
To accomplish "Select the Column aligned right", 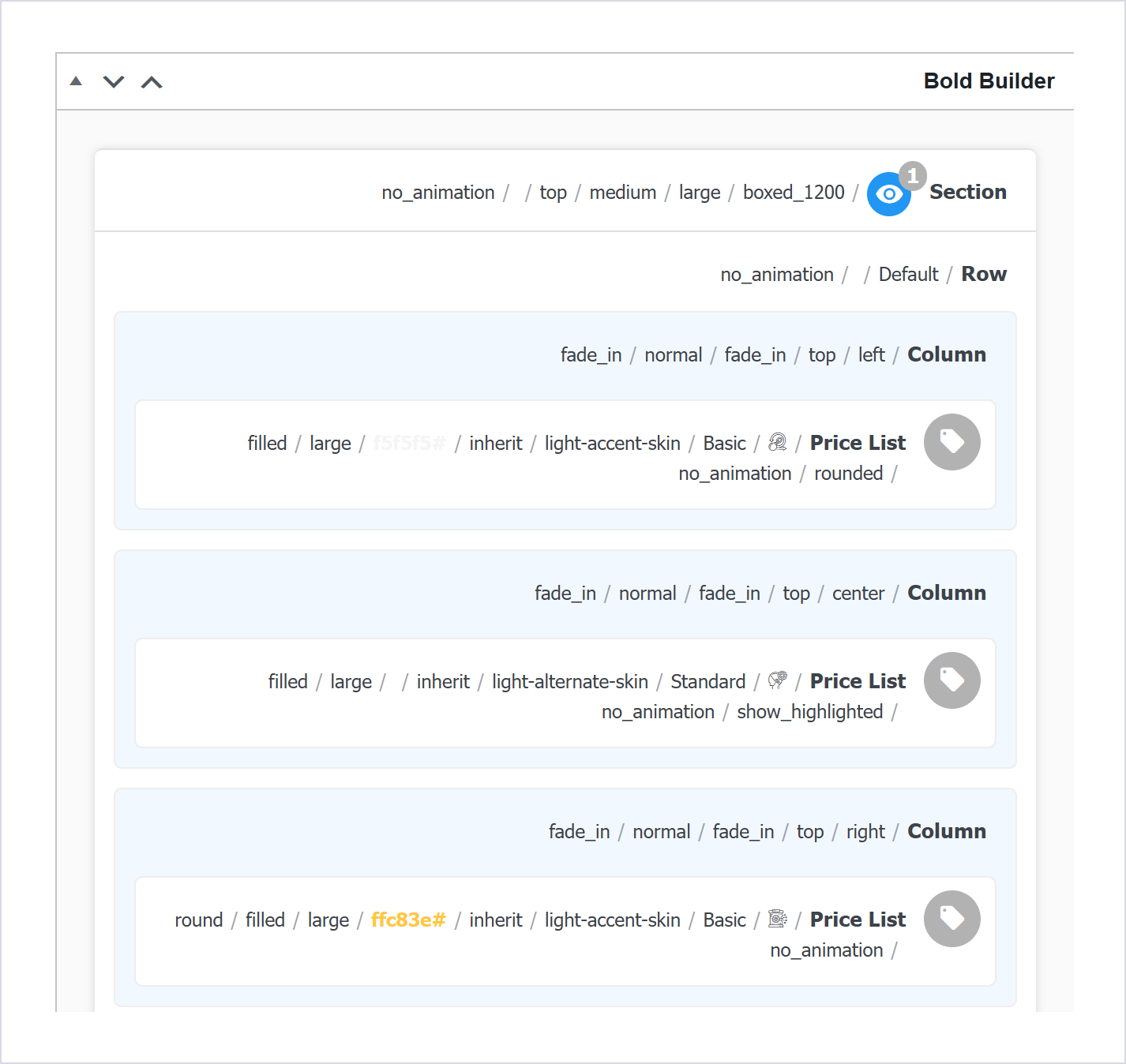I will [947, 831].
